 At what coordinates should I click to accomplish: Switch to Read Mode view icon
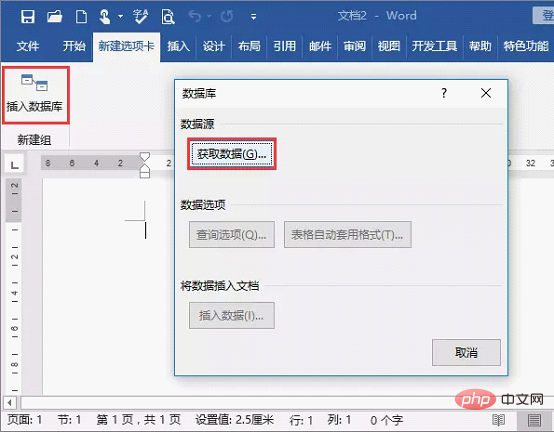tap(499, 420)
